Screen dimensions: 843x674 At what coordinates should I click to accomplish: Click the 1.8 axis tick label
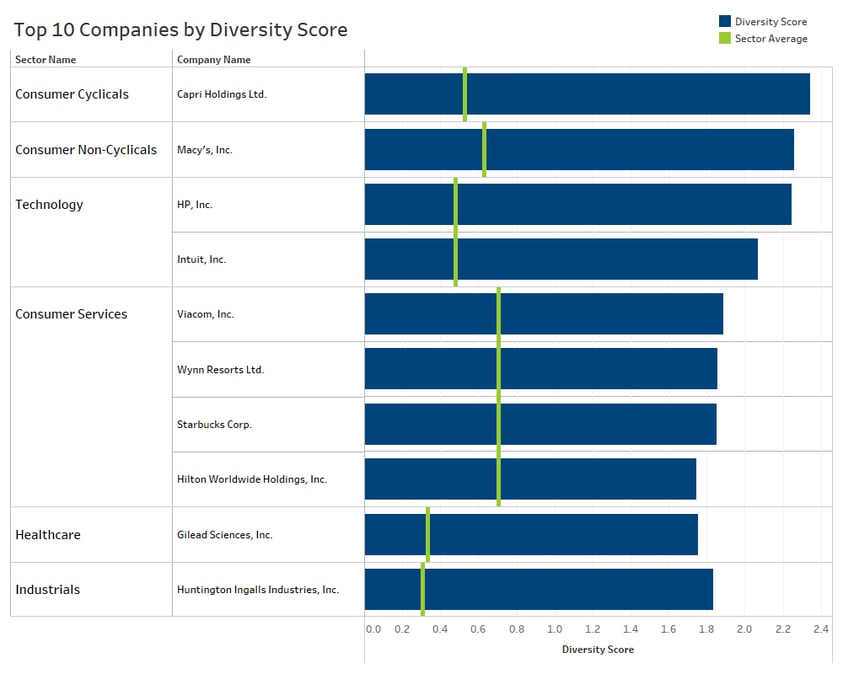click(706, 629)
